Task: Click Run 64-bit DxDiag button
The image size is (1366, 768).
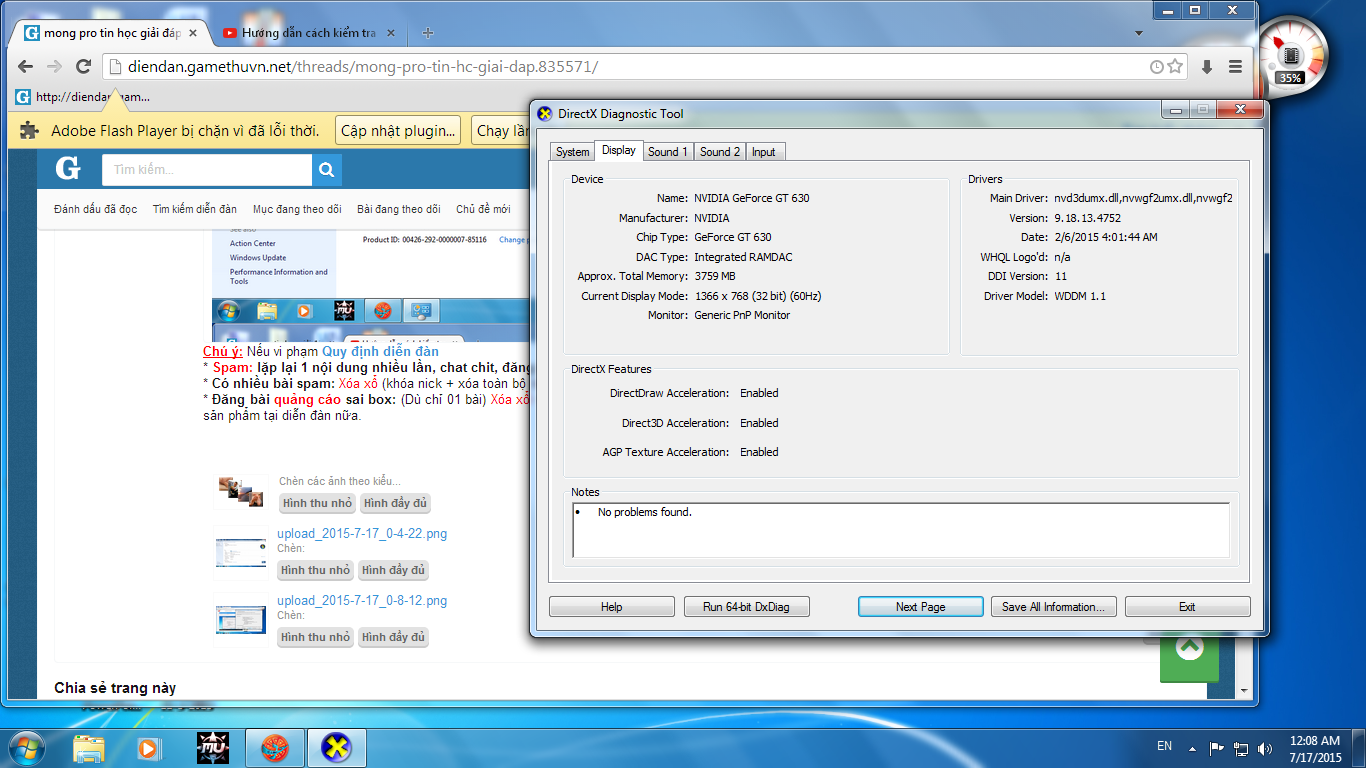Action: (746, 607)
